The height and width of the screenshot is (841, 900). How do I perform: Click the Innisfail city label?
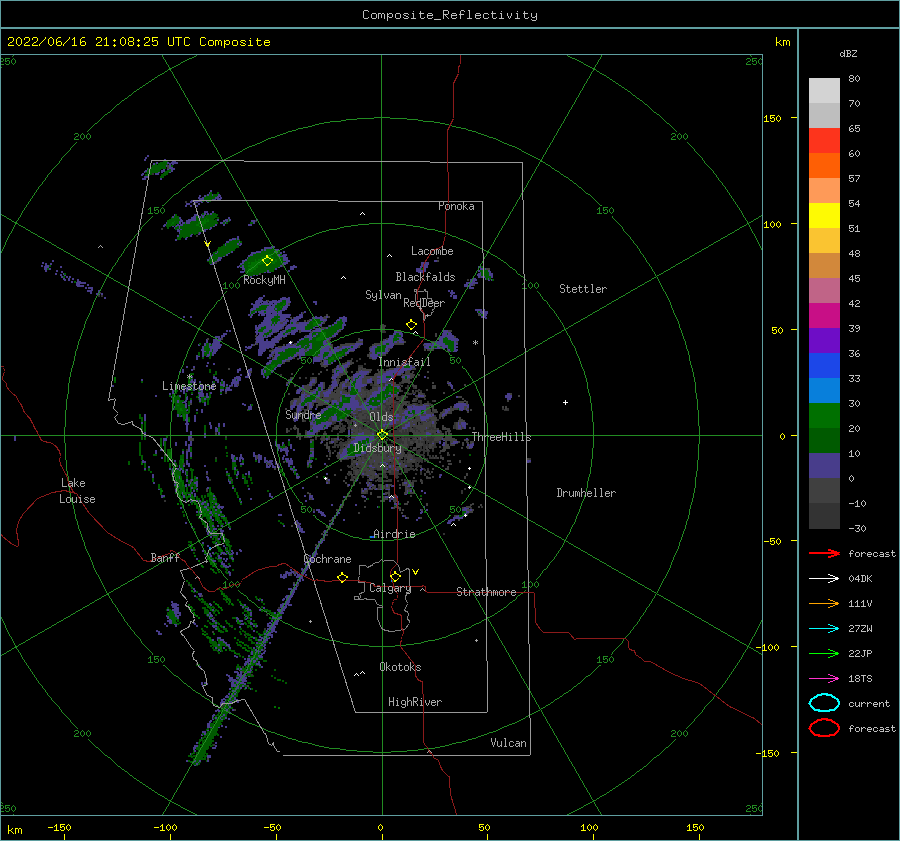[x=404, y=362]
